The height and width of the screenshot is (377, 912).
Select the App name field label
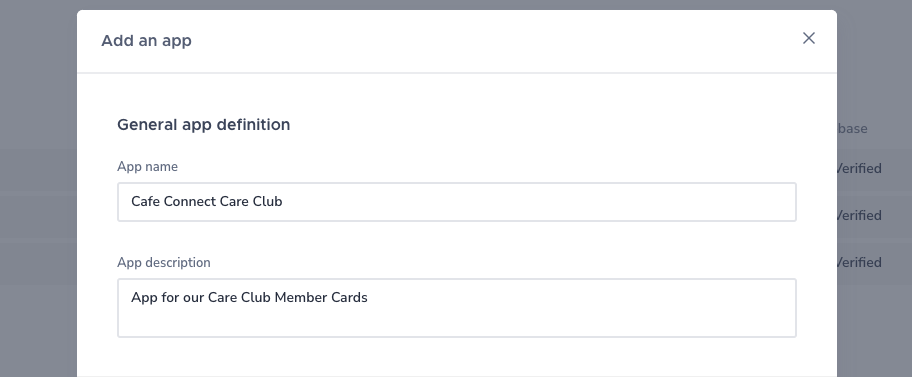click(x=148, y=166)
